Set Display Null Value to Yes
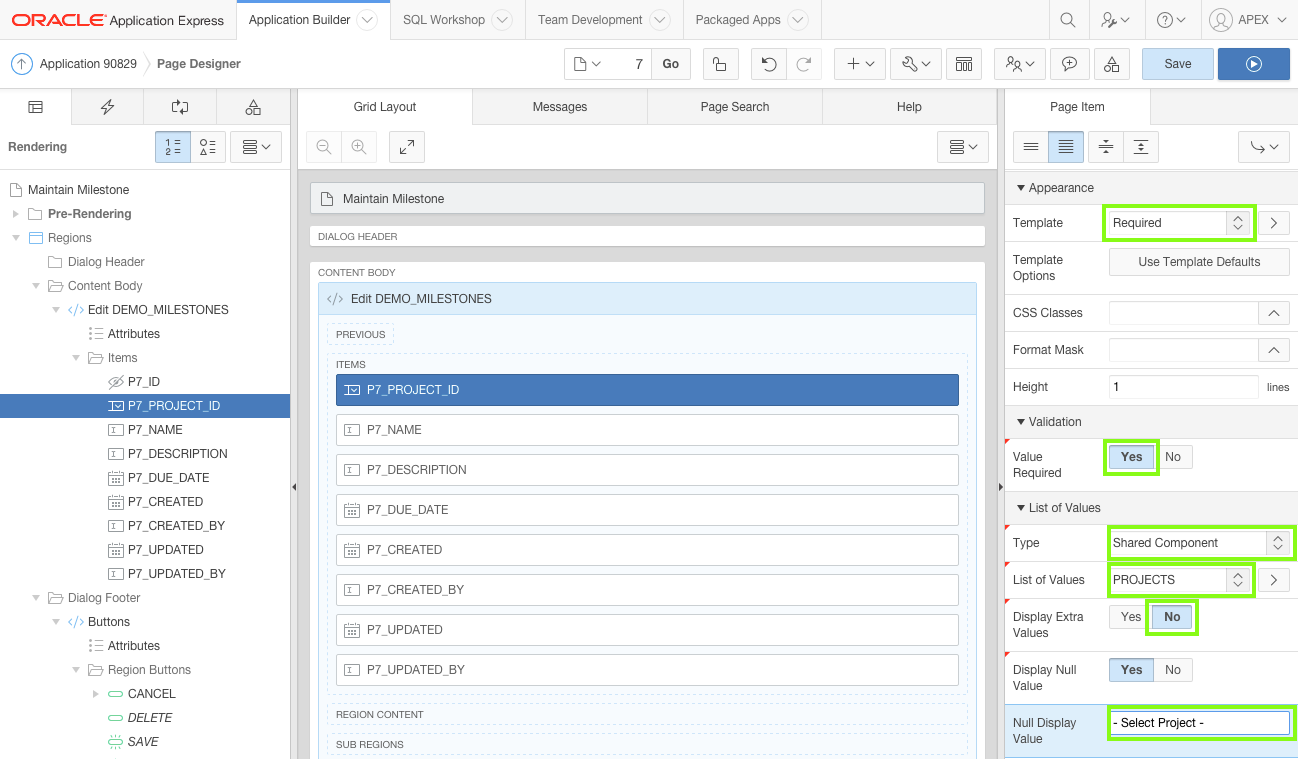1298x759 pixels. tap(1131, 670)
